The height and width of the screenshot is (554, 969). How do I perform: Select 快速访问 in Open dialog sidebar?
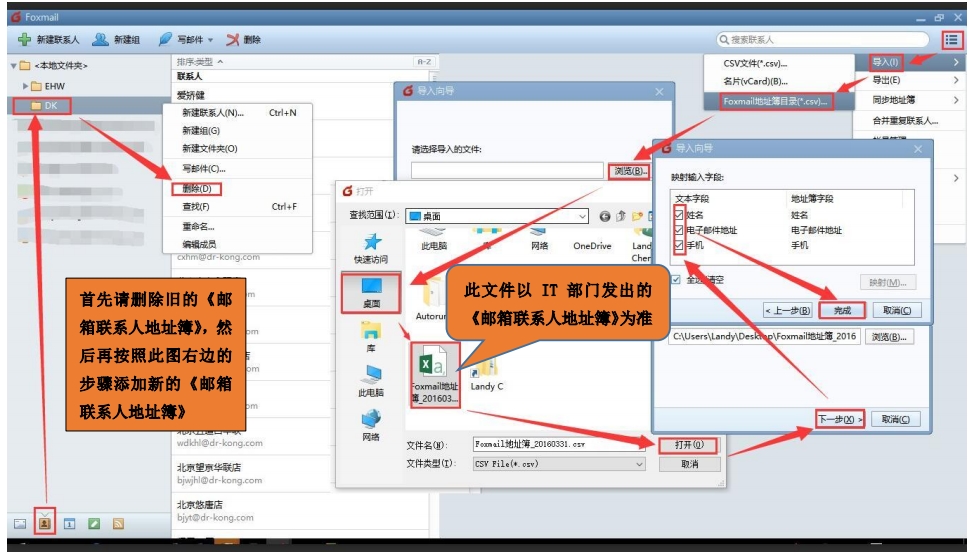(371, 249)
